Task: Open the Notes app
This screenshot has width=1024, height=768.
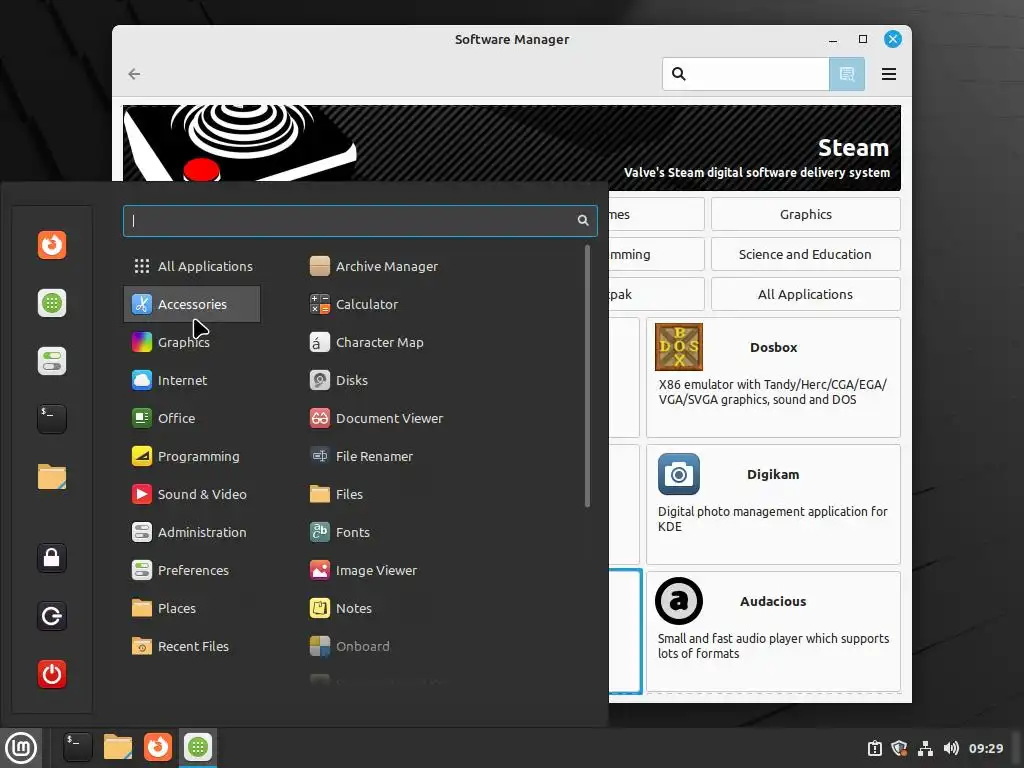Action: pyautogui.click(x=341, y=608)
